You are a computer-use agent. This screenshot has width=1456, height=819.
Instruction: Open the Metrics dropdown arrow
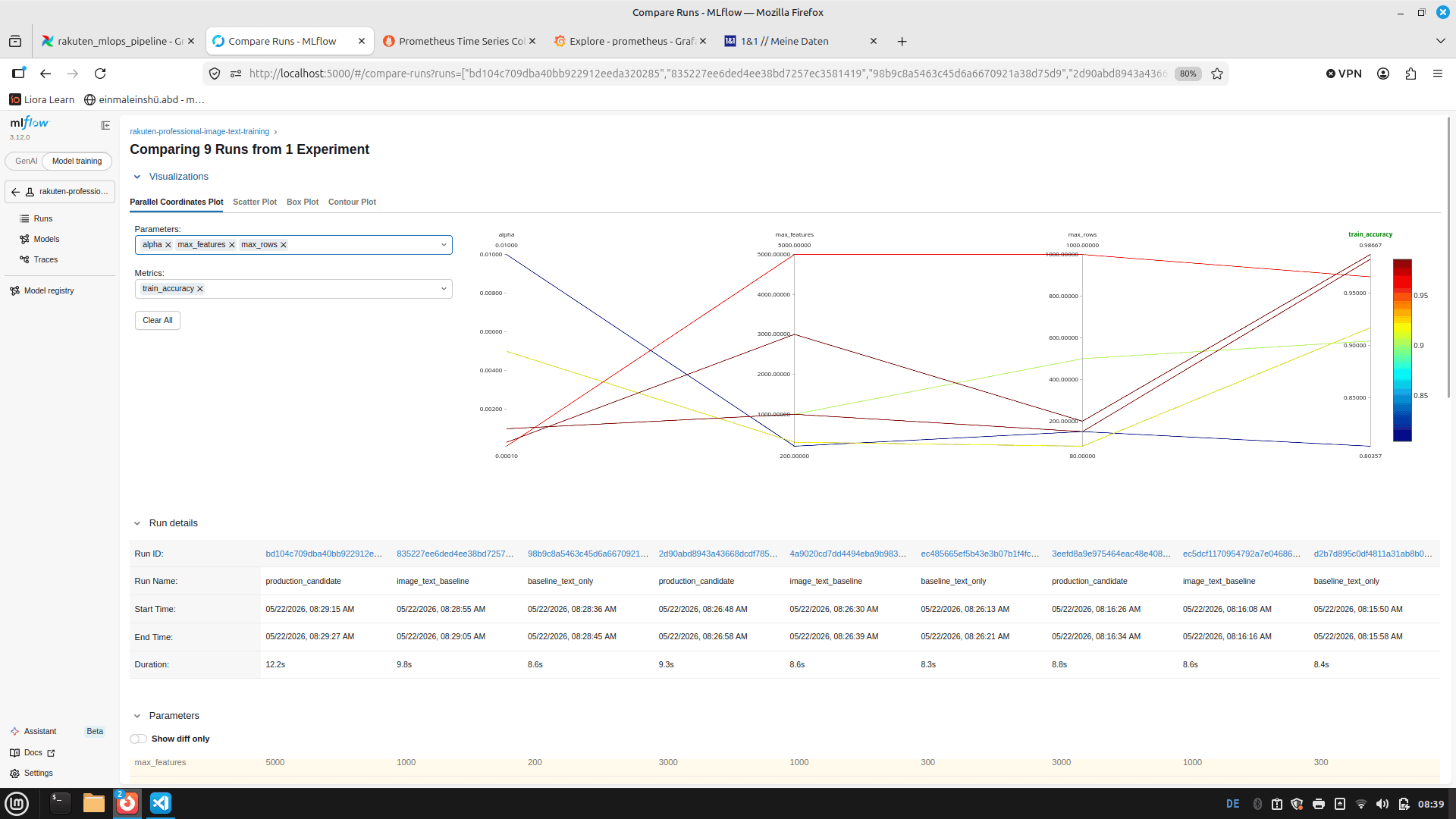[444, 289]
